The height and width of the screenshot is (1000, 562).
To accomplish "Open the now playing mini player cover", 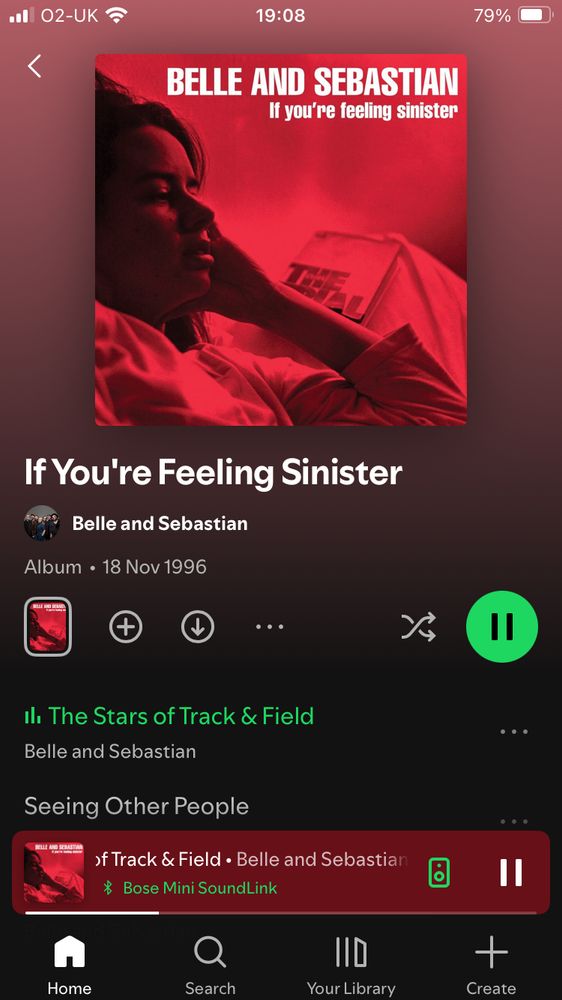I will point(54,872).
